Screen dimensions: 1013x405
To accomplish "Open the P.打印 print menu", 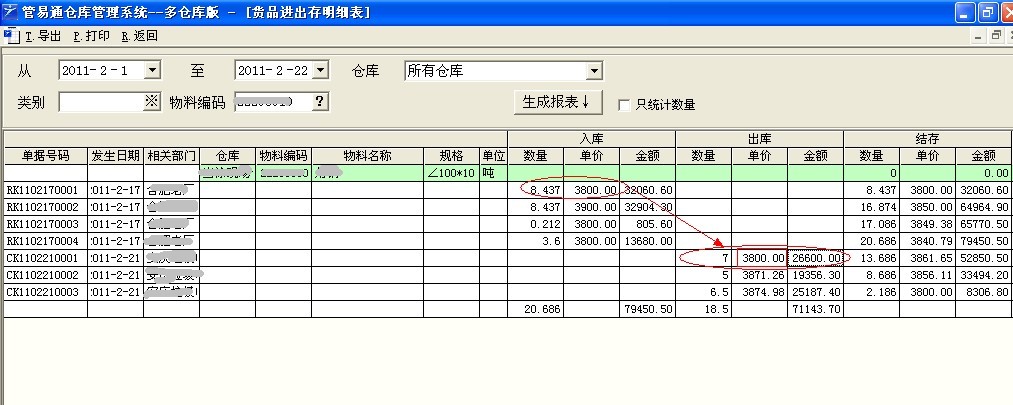I will (x=91, y=36).
